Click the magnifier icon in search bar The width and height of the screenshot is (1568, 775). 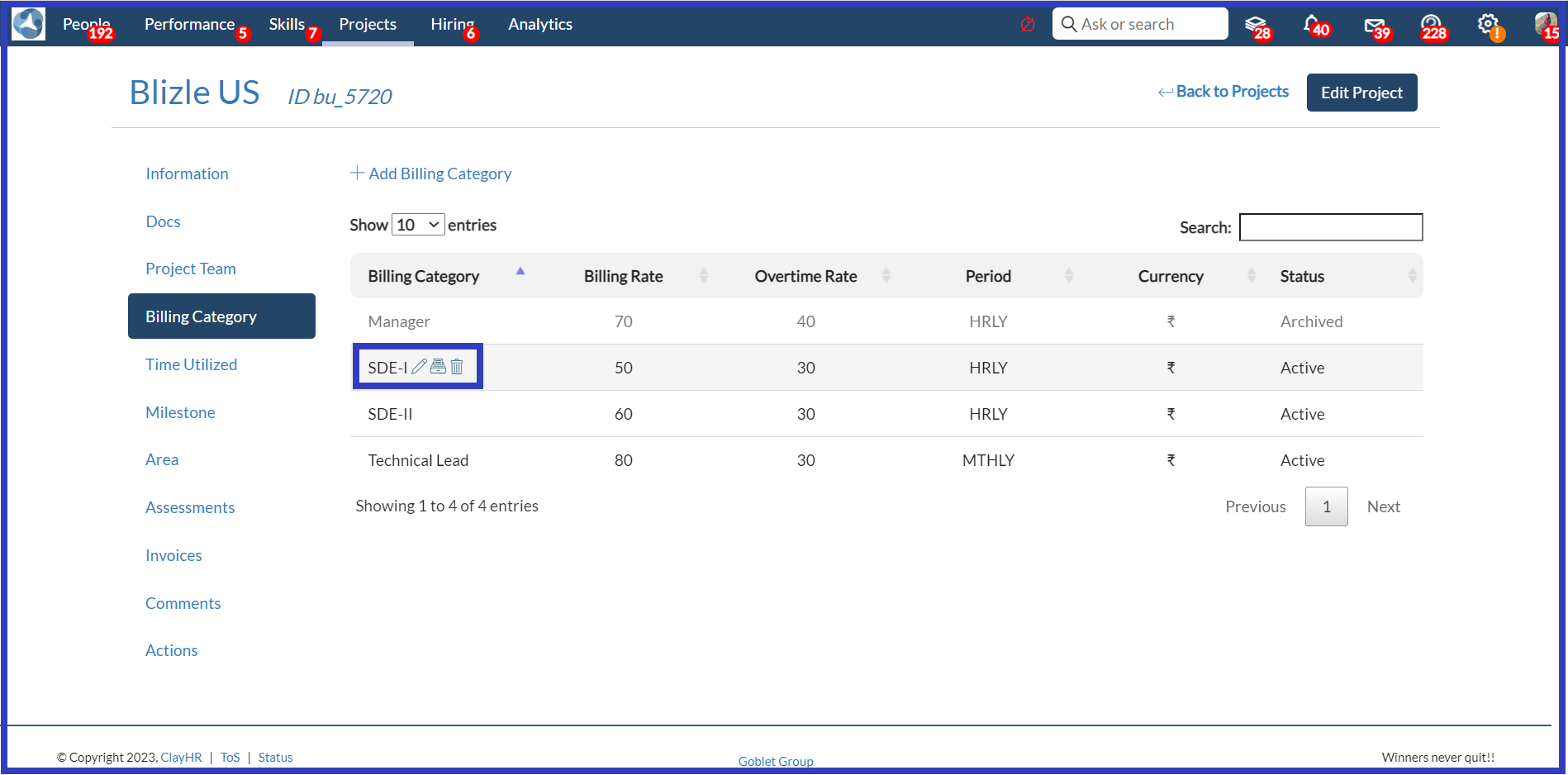pos(1069,24)
